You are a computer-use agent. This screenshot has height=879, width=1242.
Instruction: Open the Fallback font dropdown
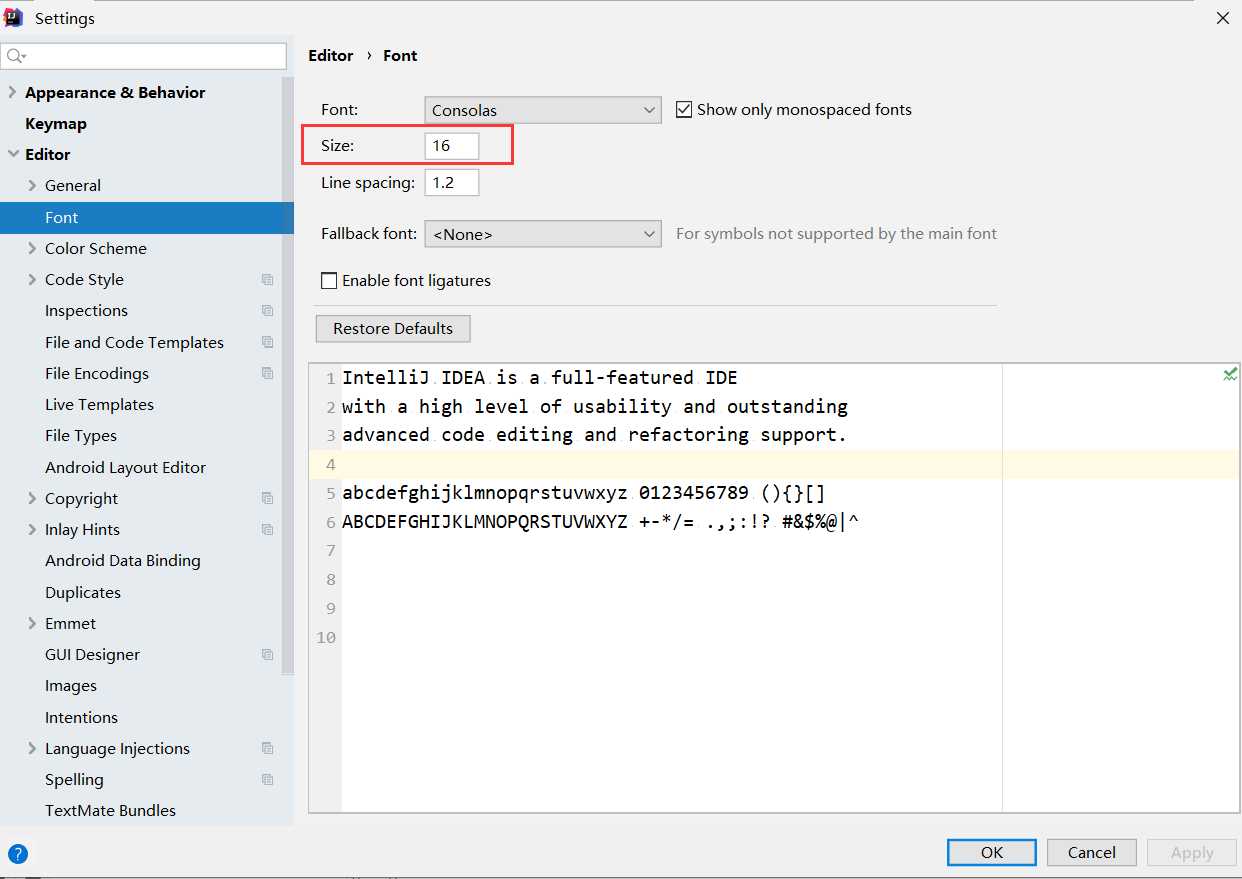(x=542, y=234)
